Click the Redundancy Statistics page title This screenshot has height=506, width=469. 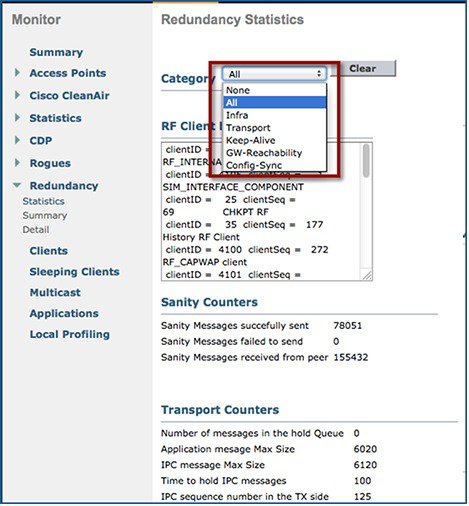click(232, 20)
